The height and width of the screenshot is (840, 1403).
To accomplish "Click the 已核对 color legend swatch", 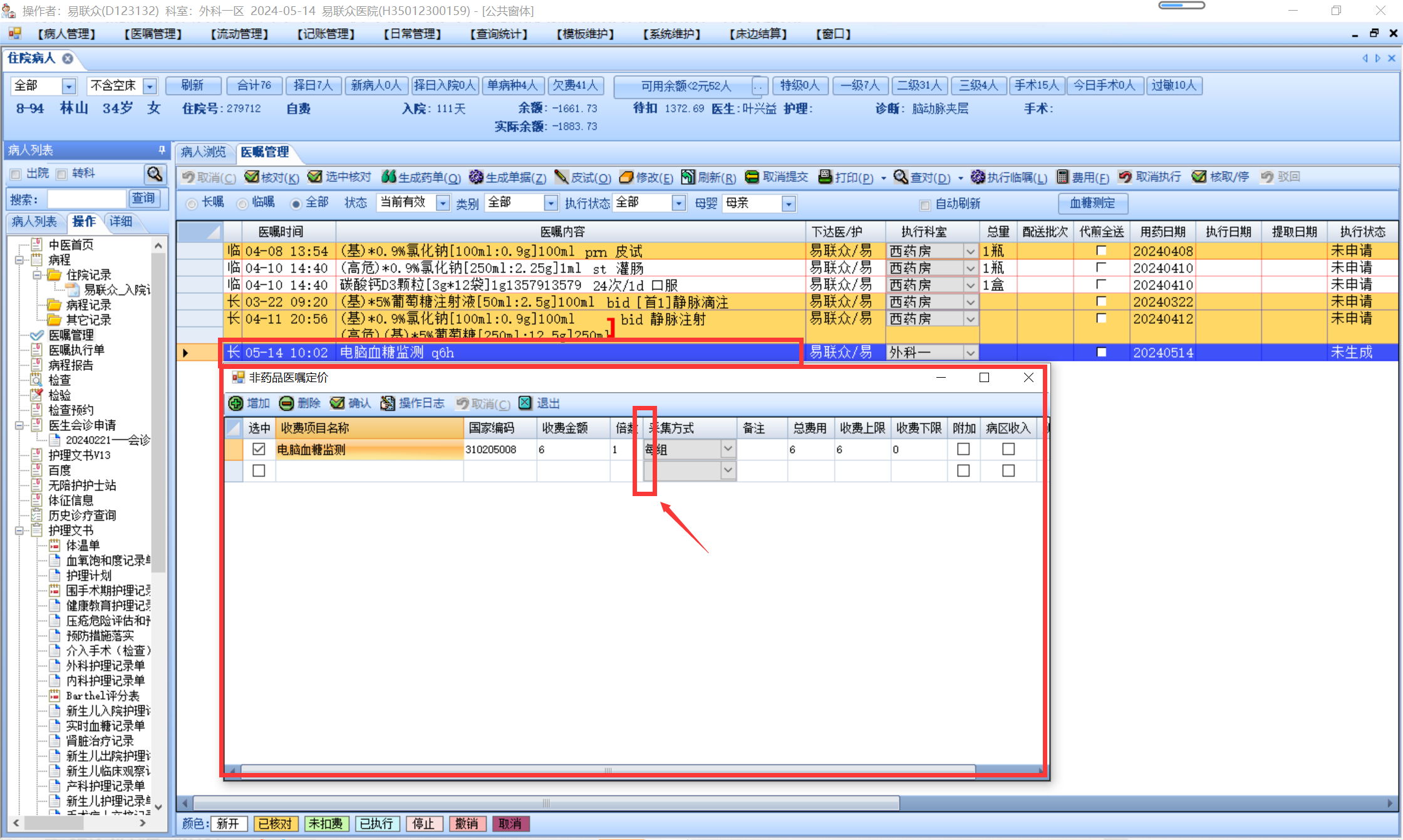I will [276, 824].
